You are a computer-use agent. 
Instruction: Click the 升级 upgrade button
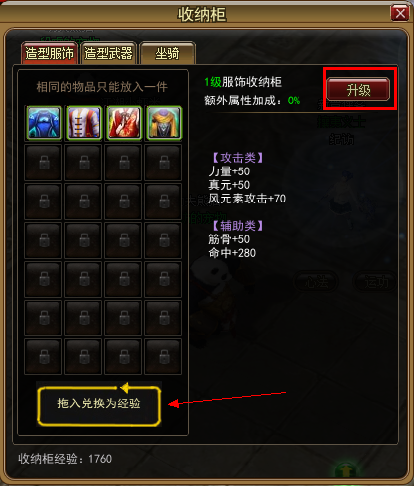358,89
